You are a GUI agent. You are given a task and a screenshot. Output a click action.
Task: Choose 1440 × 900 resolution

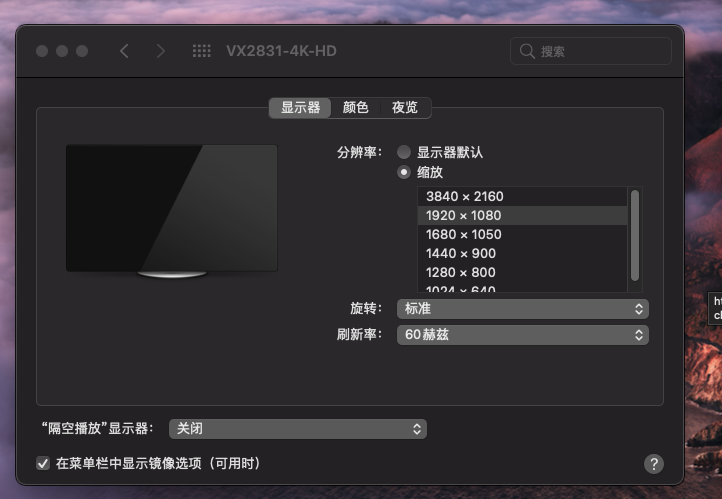click(x=522, y=253)
